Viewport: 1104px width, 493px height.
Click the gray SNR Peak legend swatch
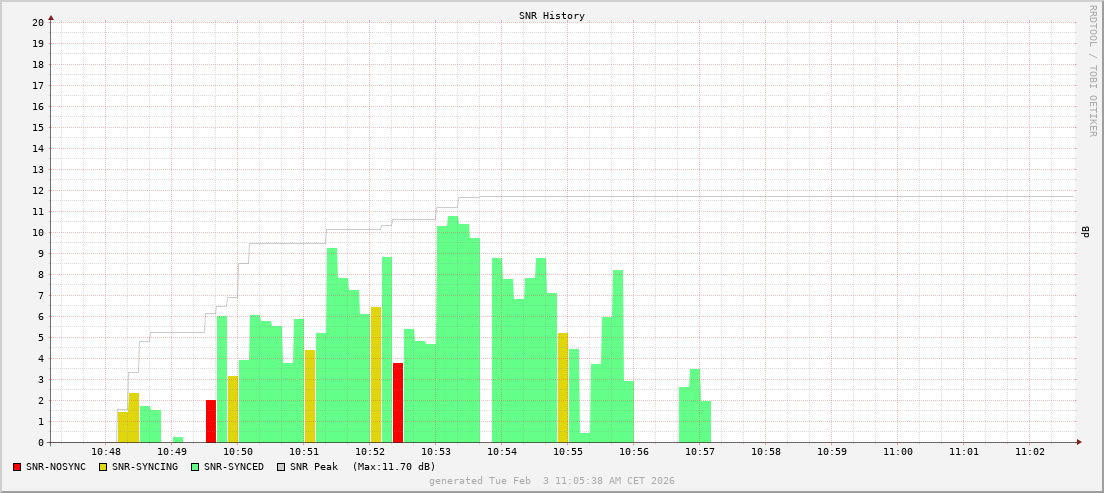click(281, 467)
